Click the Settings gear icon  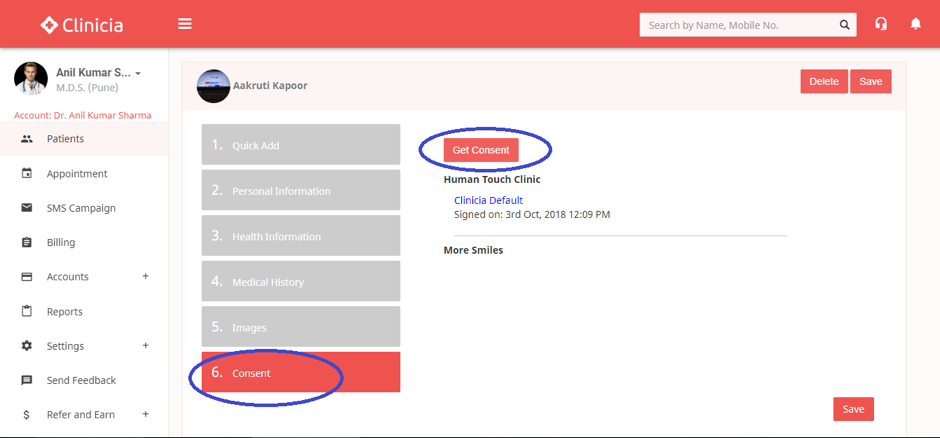click(27, 346)
